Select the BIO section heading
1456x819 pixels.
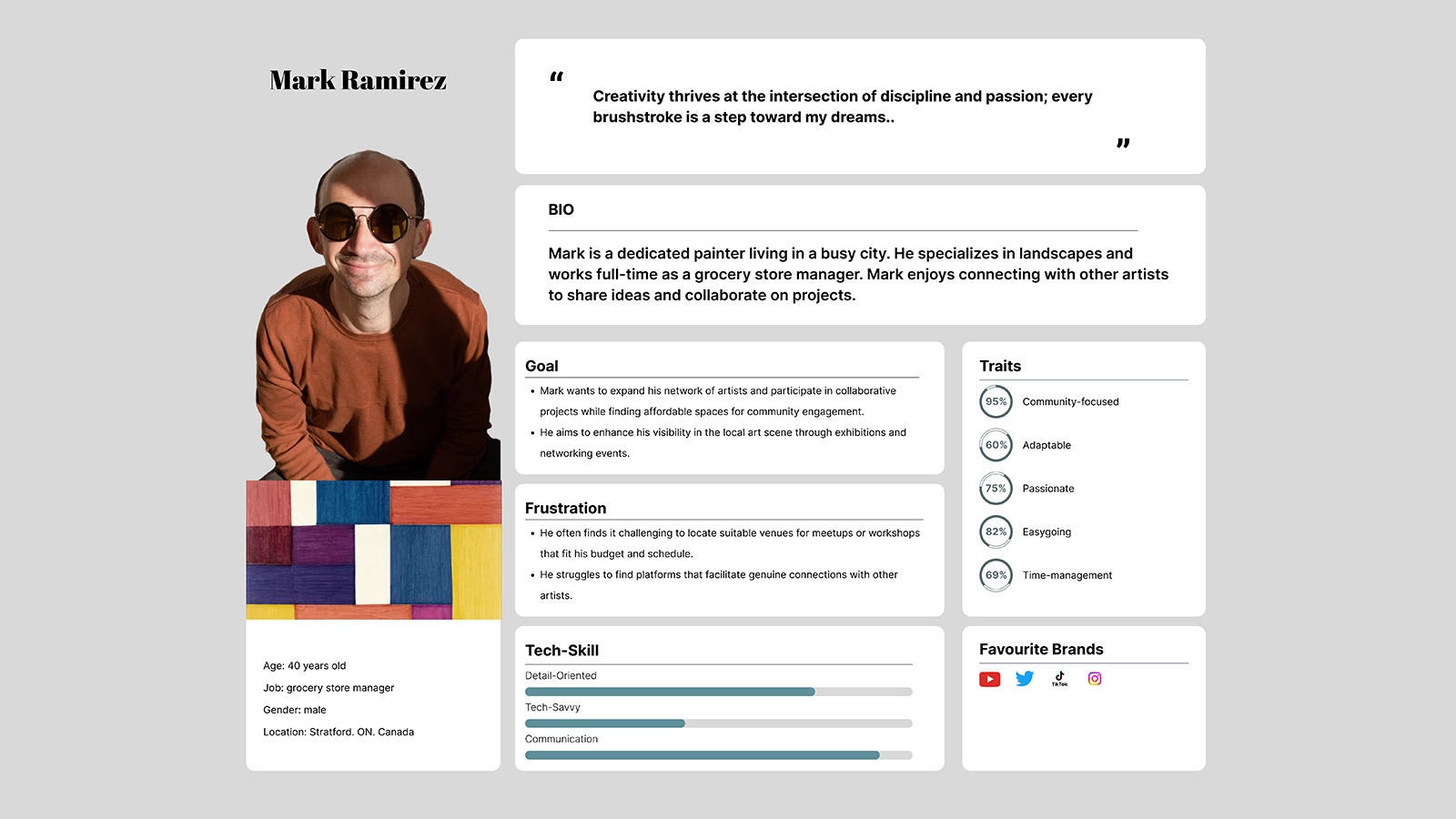(561, 209)
